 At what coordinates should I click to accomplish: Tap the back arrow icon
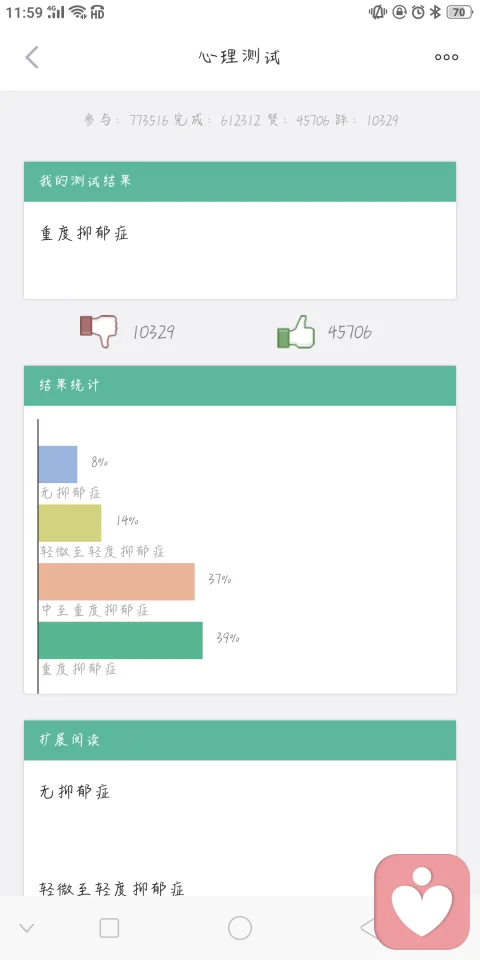coord(32,57)
